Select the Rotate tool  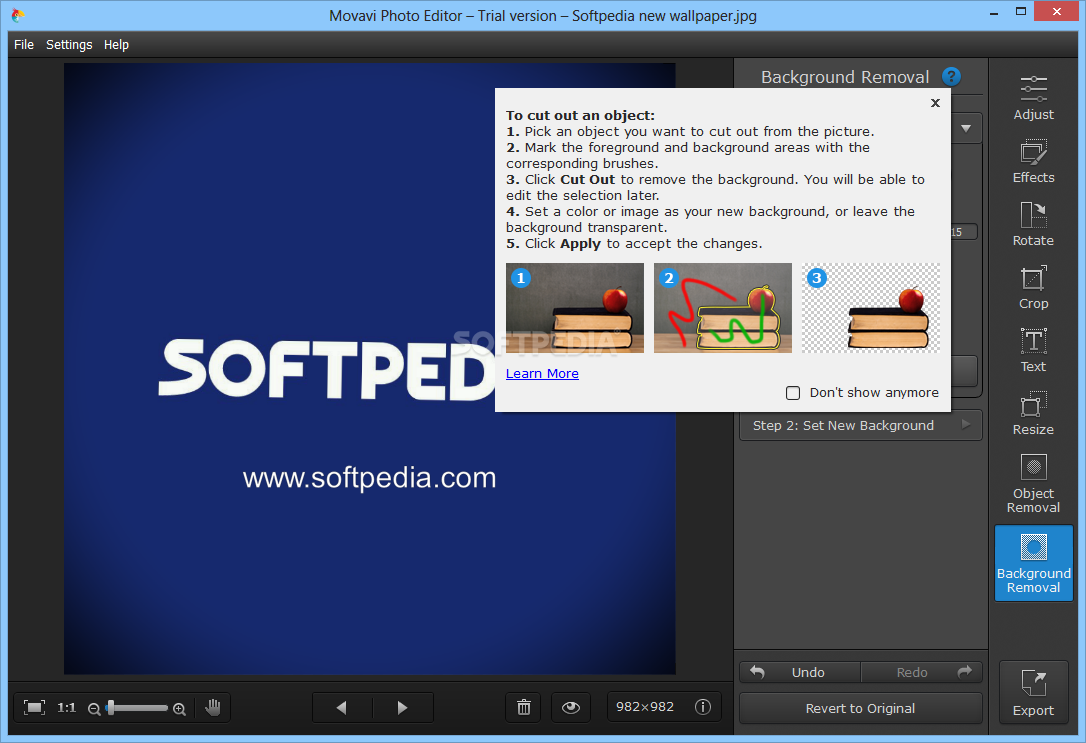[1033, 224]
